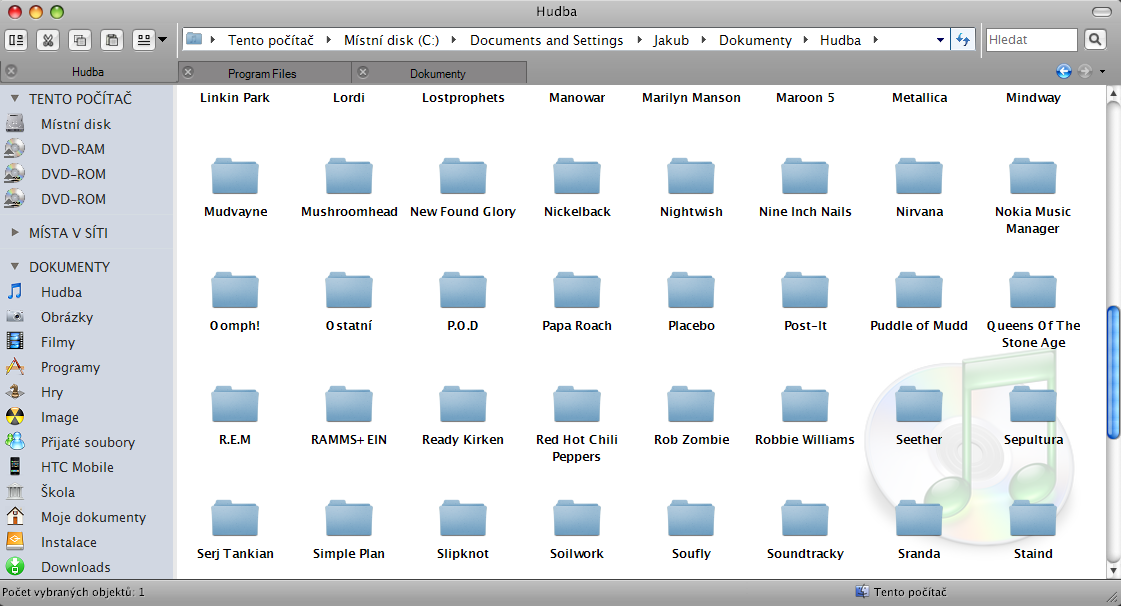Expand the arrow after Místní disk (C:)
The height and width of the screenshot is (606, 1121).
[x=453, y=40]
